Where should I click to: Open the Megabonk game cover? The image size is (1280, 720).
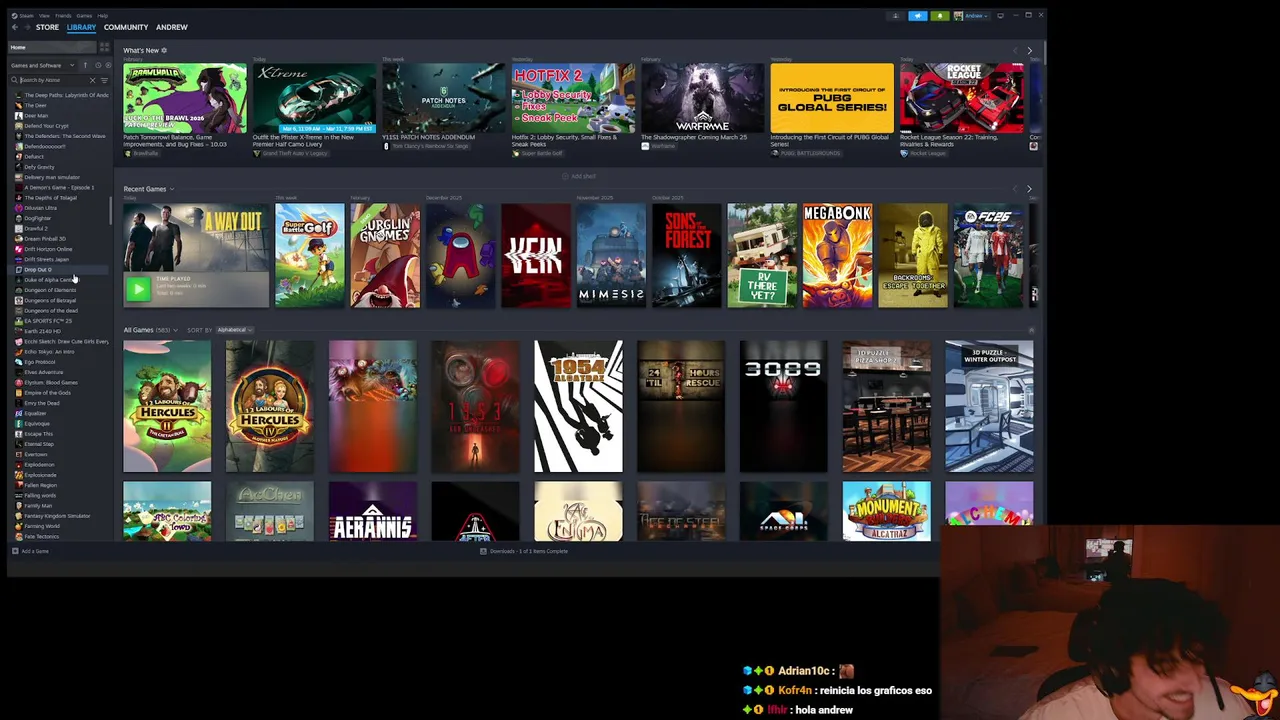point(837,256)
